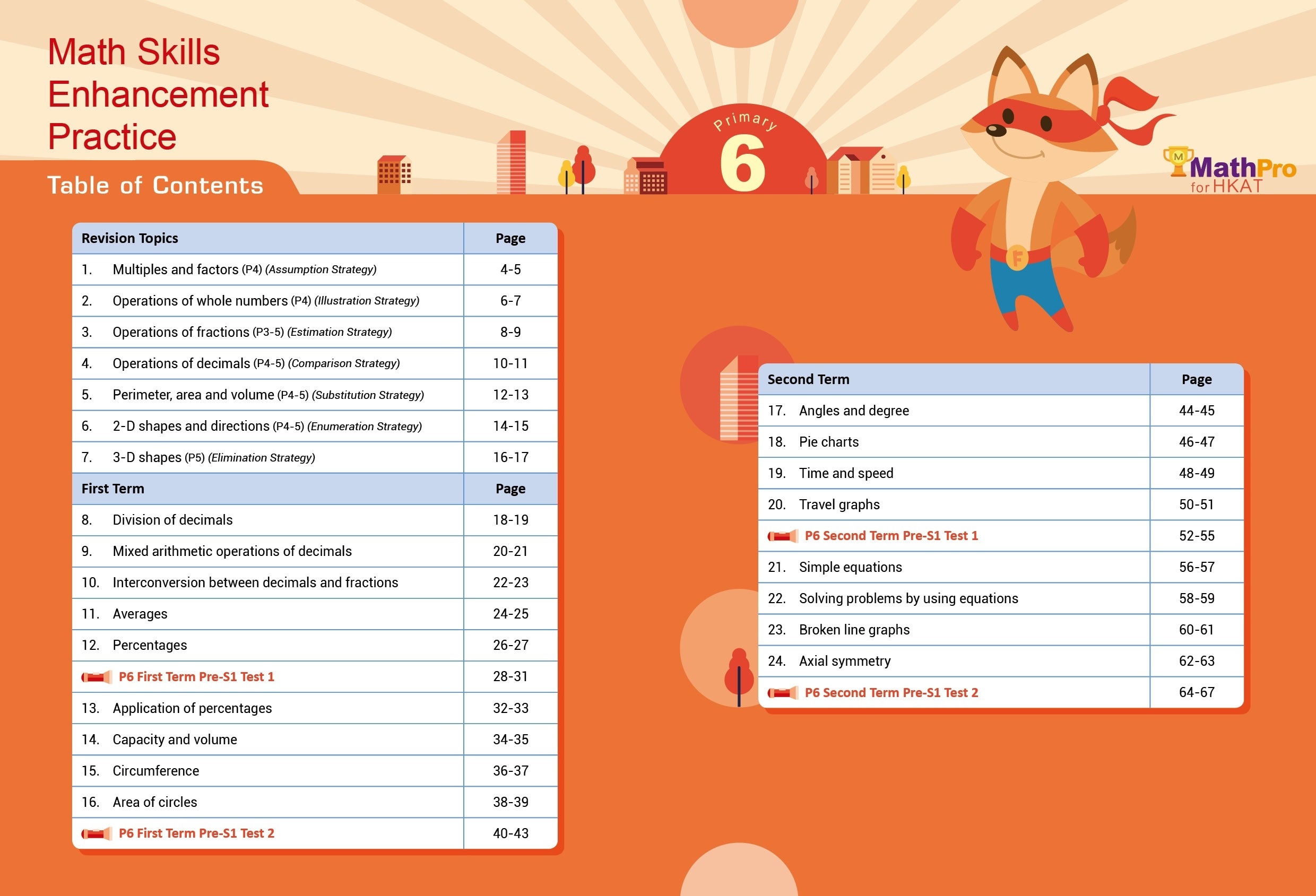This screenshot has width=1316, height=896.
Task: Click Perimeter, area and volume topic
Action: click(268, 395)
